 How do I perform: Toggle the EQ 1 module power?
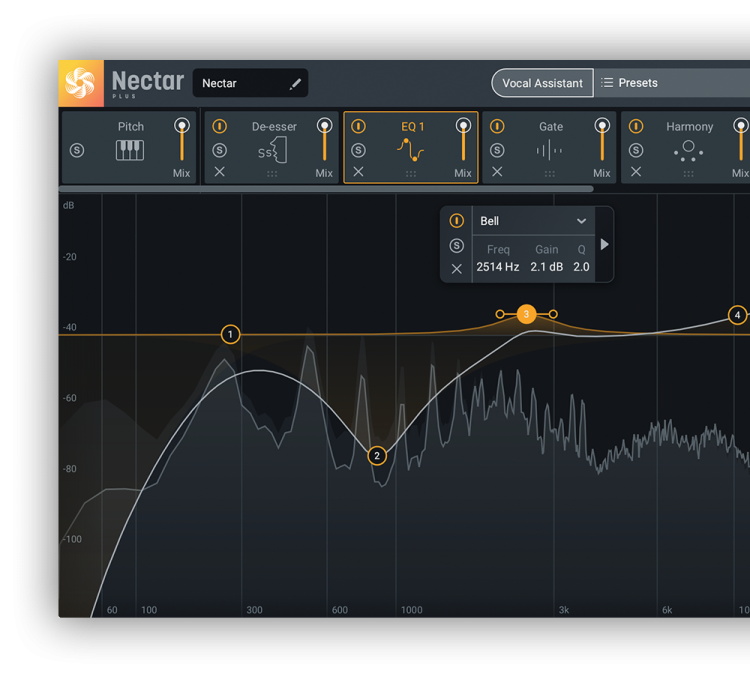click(358, 126)
